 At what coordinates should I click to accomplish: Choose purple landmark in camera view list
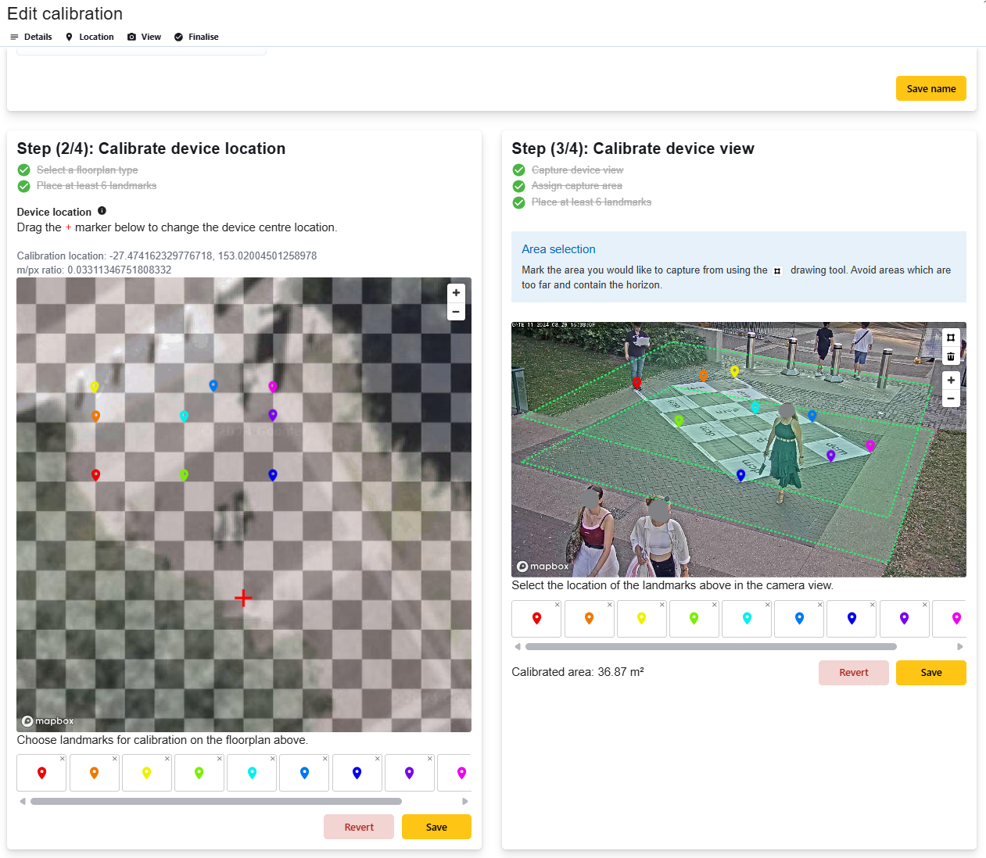(x=904, y=618)
